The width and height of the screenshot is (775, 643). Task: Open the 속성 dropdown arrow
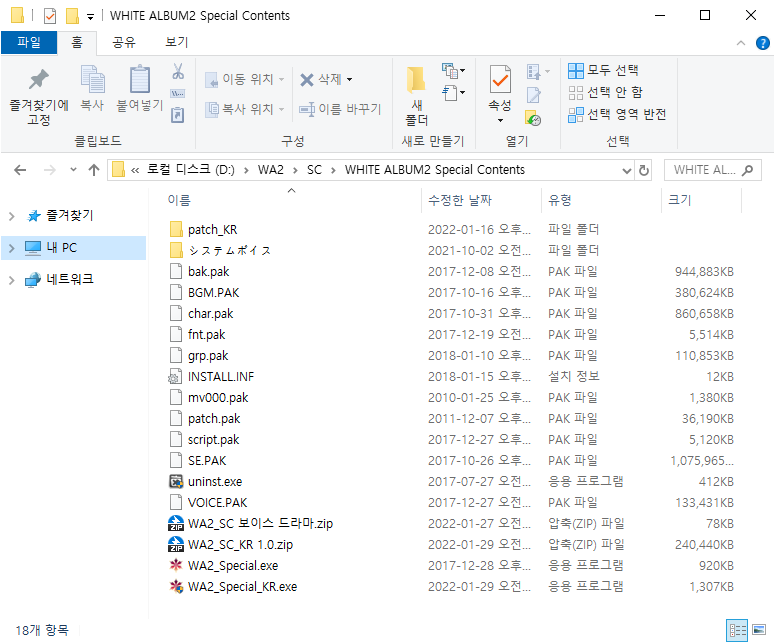click(500, 120)
